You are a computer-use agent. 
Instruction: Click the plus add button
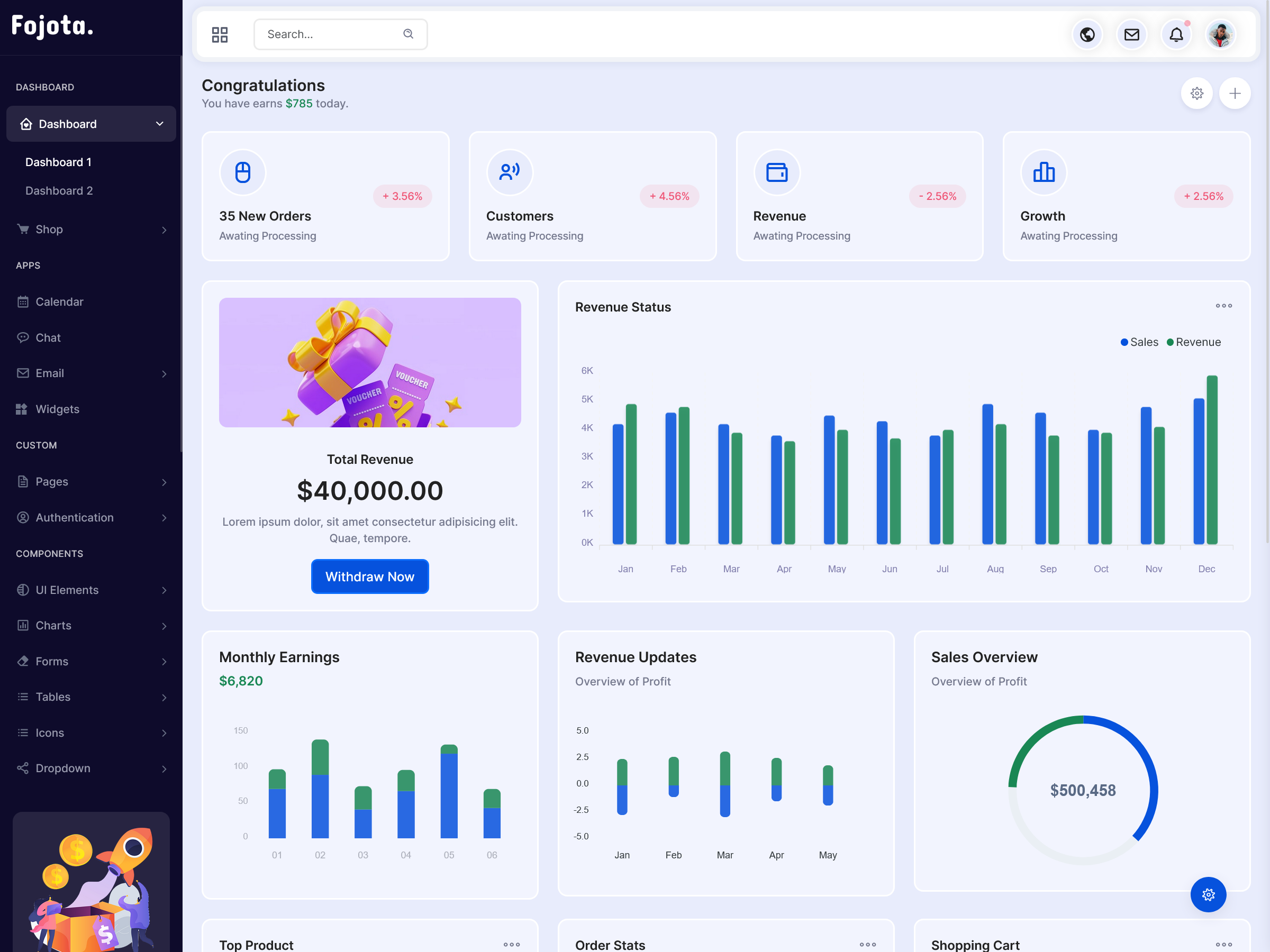(1235, 93)
